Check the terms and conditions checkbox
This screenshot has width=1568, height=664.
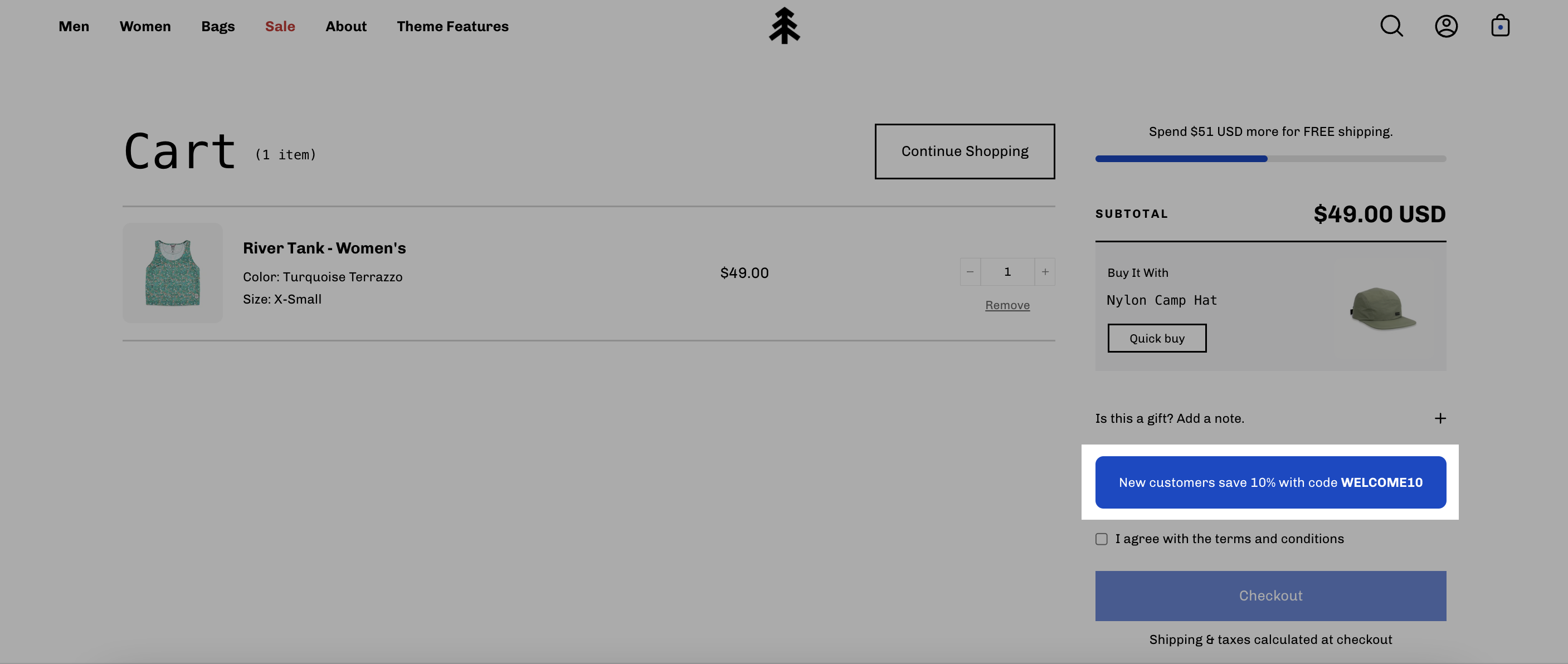tap(1101, 539)
